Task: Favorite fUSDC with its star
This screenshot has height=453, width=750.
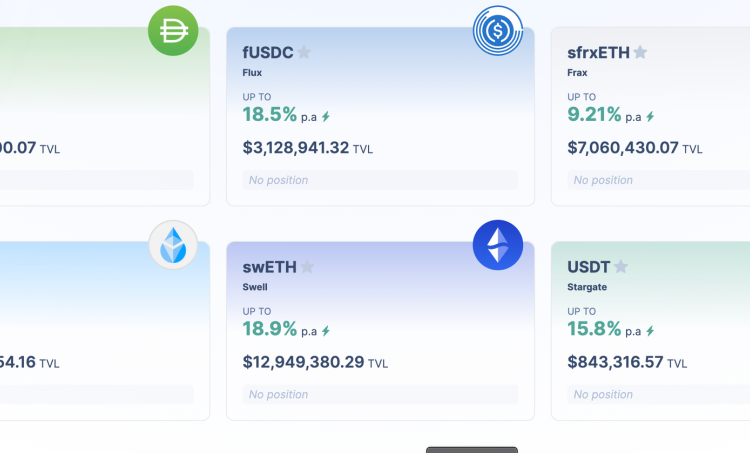Action: pos(304,53)
